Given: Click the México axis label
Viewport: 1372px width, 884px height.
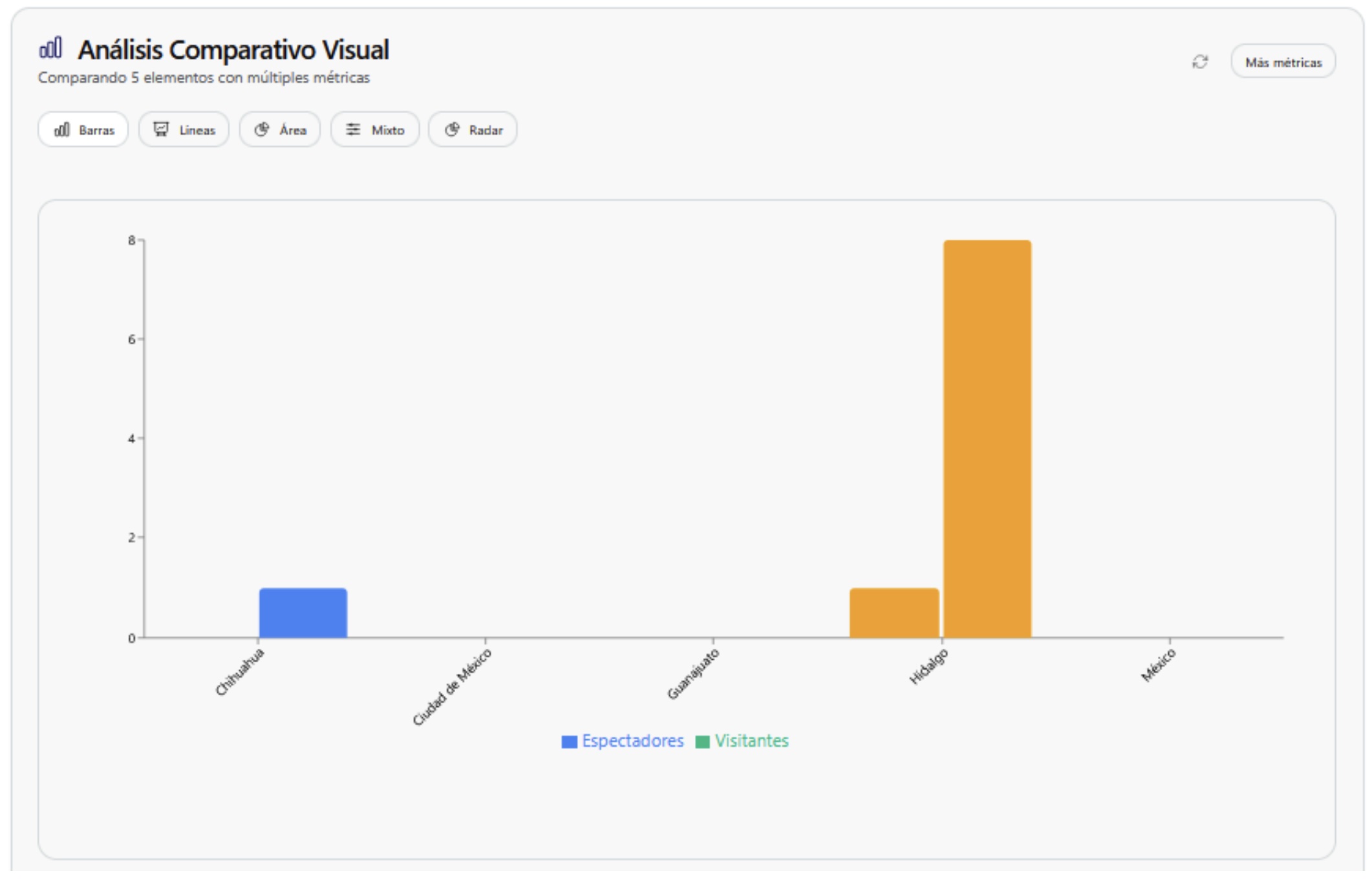Looking at the screenshot, I should 1158,666.
